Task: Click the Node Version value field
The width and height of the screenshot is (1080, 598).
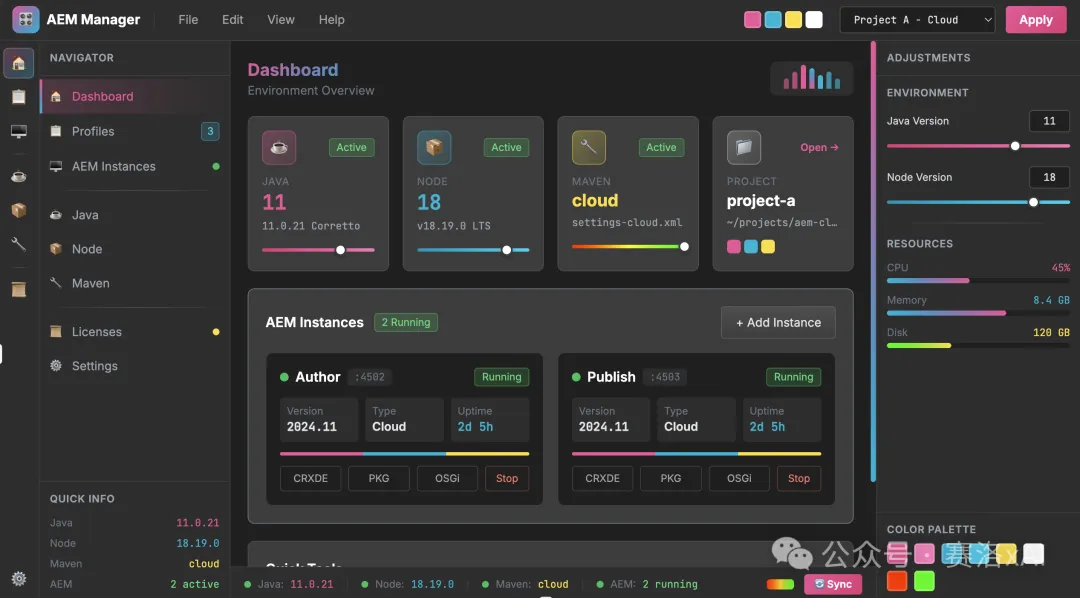Action: coord(1049,177)
